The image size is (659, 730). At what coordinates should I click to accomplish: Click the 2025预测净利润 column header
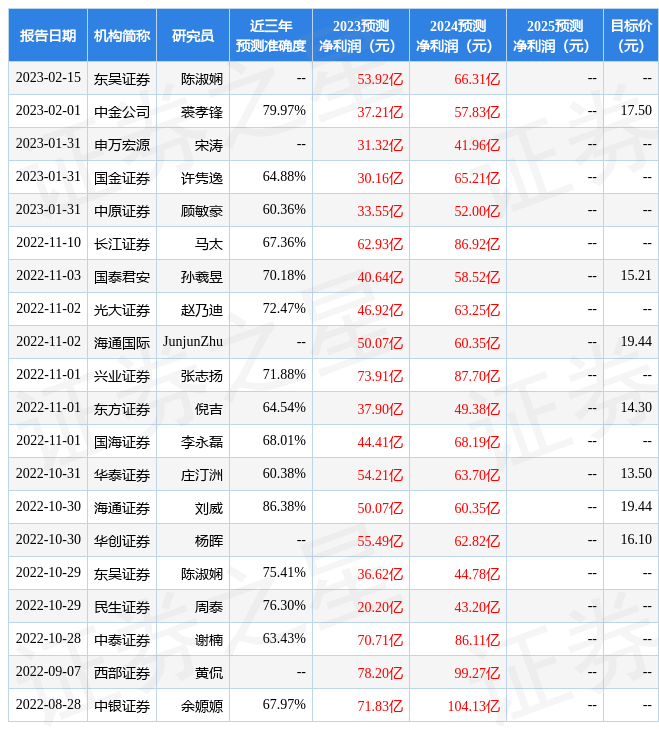[x=555, y=36]
